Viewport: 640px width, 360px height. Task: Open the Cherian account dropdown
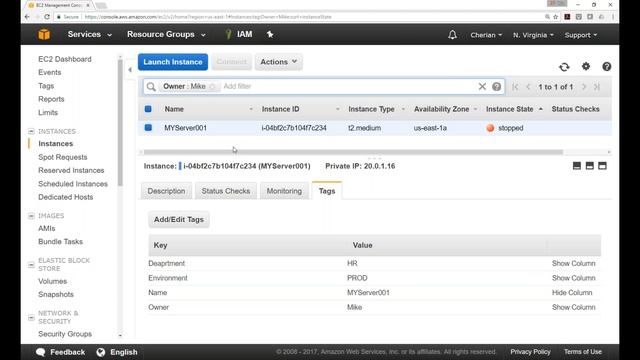[x=486, y=35]
